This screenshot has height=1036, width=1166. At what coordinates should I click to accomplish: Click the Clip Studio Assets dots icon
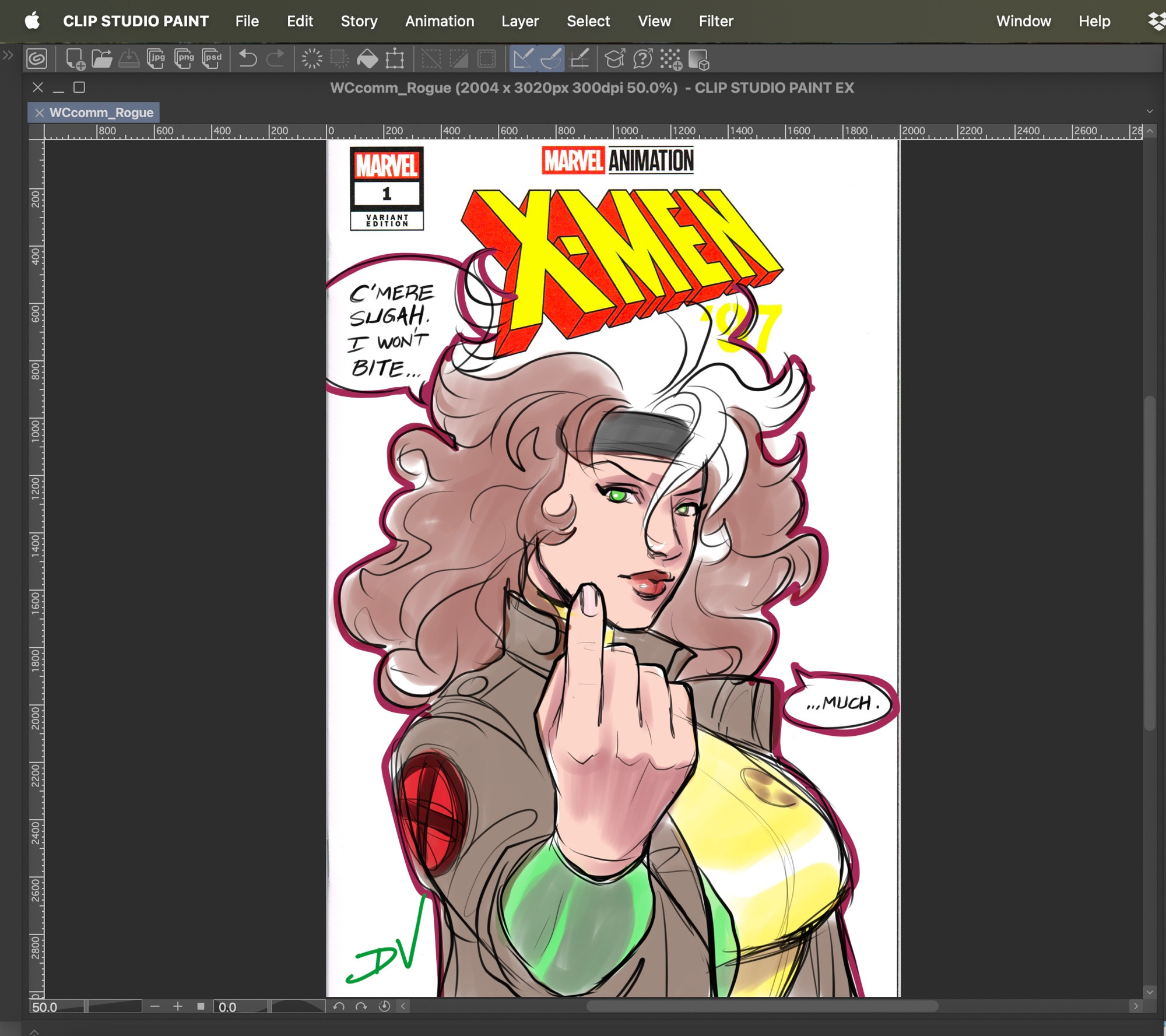(670, 59)
